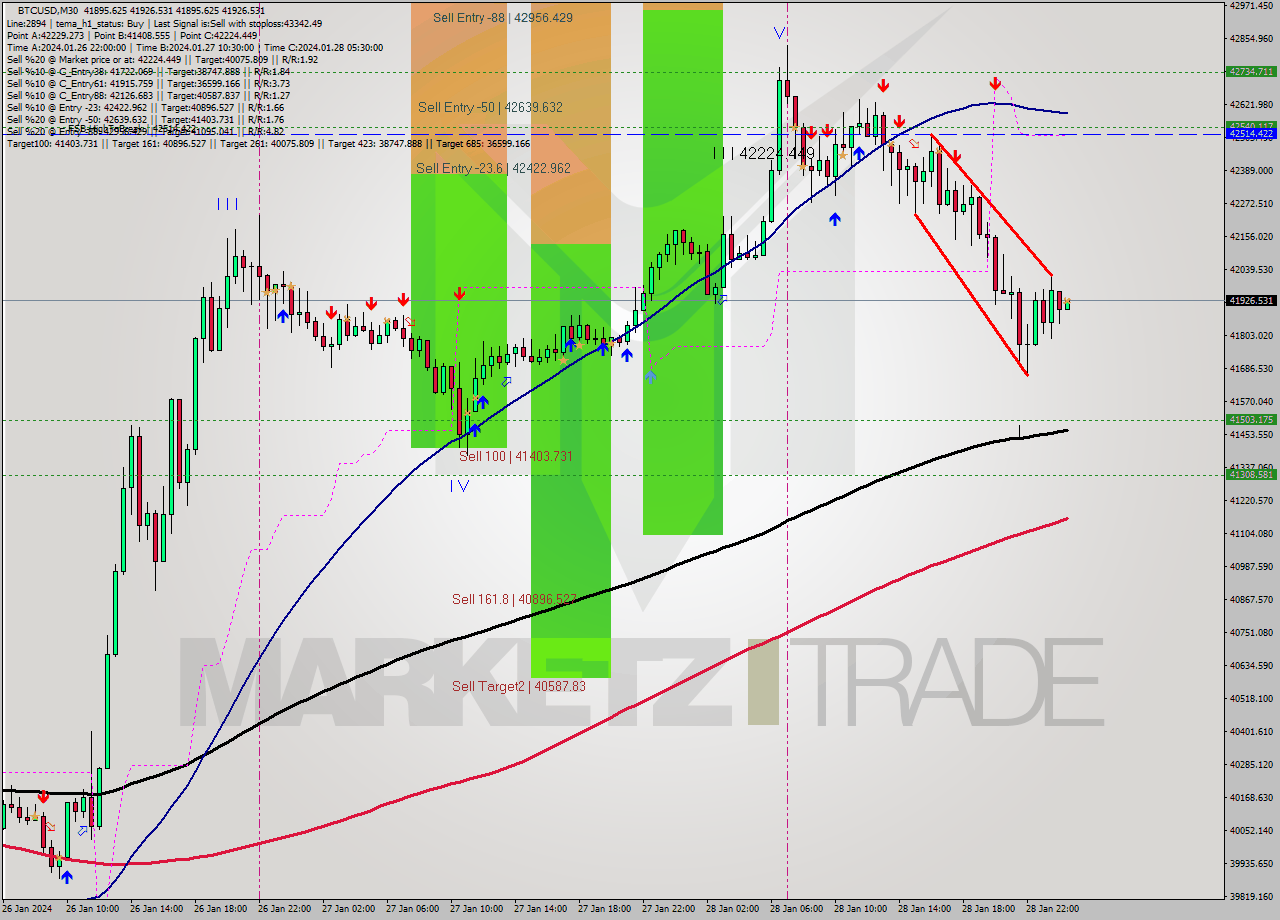
Task: Select the 'I I I | 42224.449' wave label
Action: tap(764, 153)
